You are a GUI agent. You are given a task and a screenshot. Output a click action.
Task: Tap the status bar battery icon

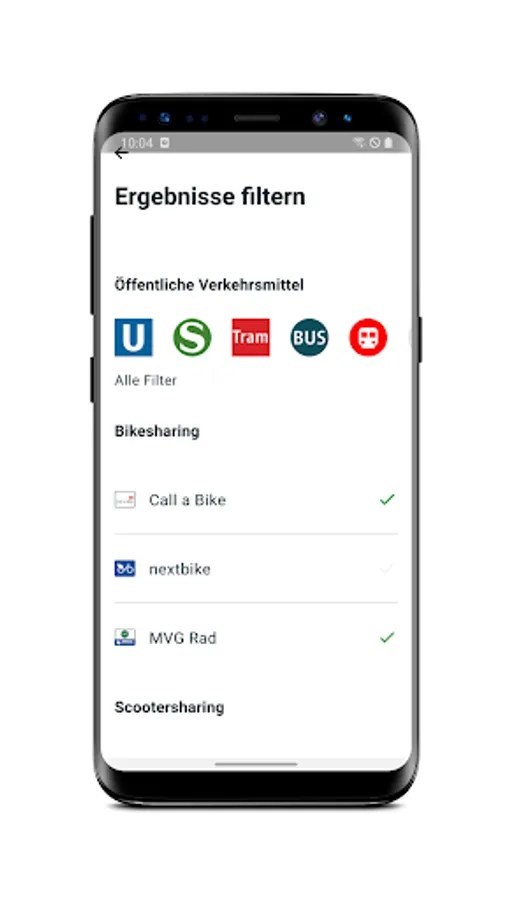point(388,143)
